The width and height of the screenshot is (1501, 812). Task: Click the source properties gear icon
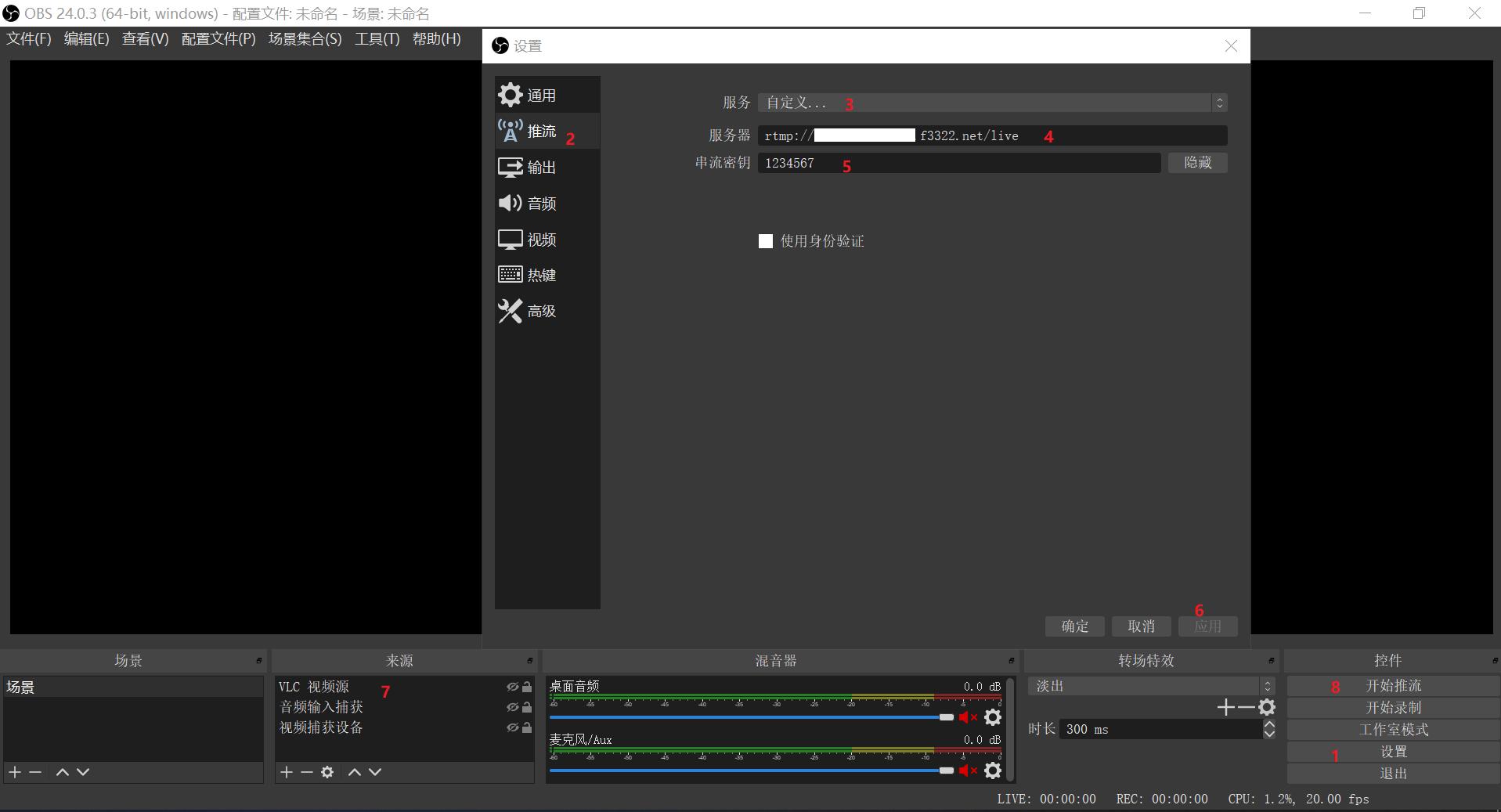click(327, 772)
